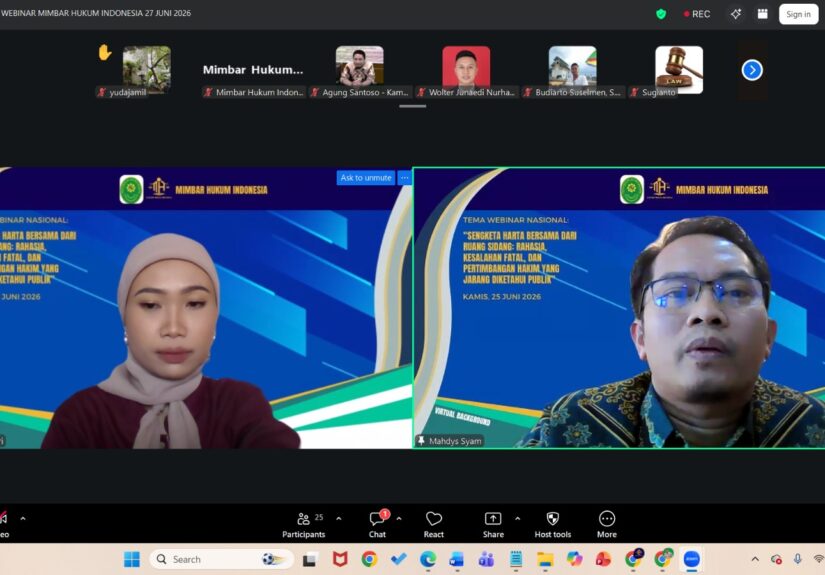Launch Google Chrome from the taskbar

[369, 559]
